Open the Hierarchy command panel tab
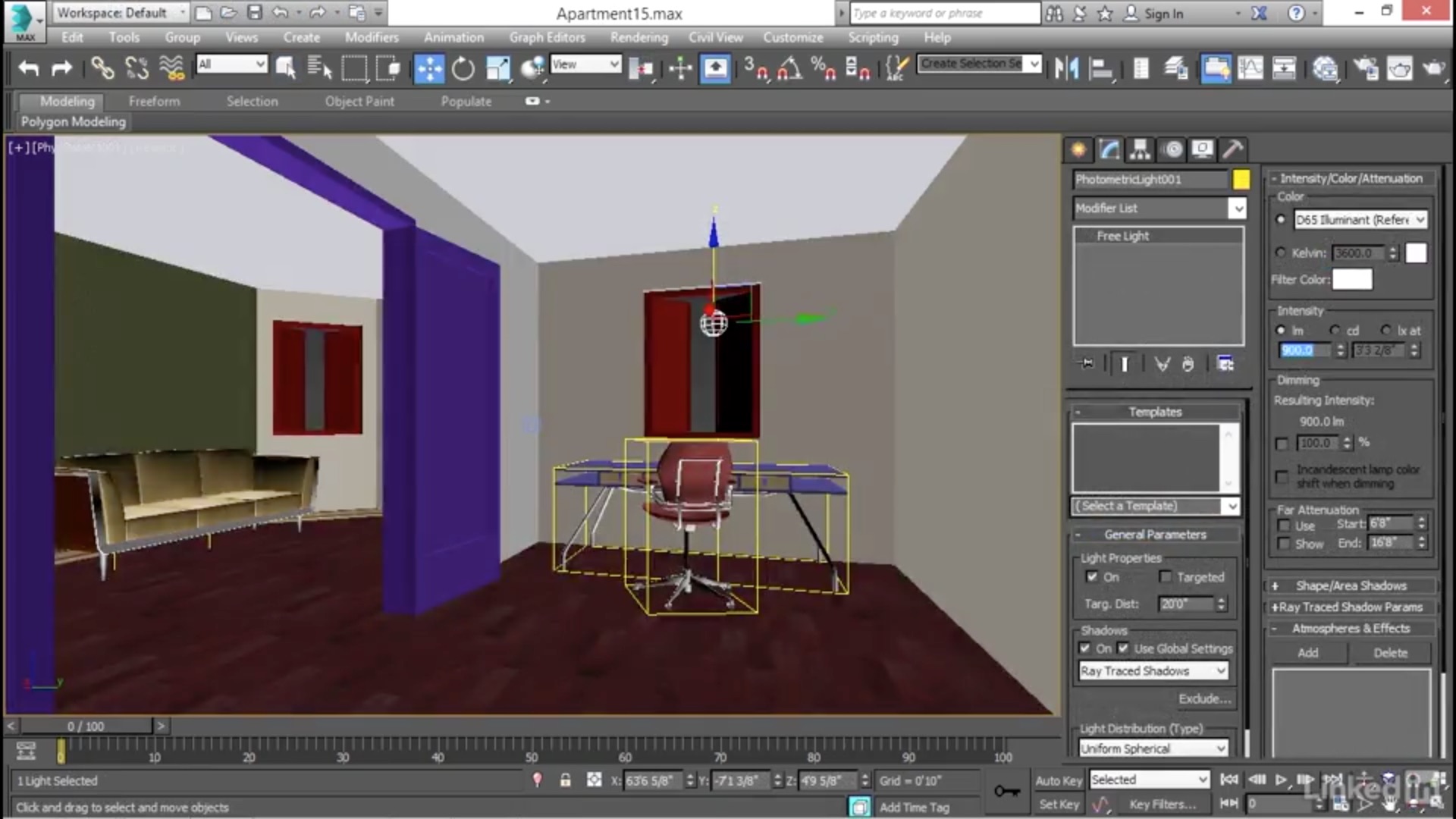Image resolution: width=1456 pixels, height=819 pixels. tap(1140, 149)
